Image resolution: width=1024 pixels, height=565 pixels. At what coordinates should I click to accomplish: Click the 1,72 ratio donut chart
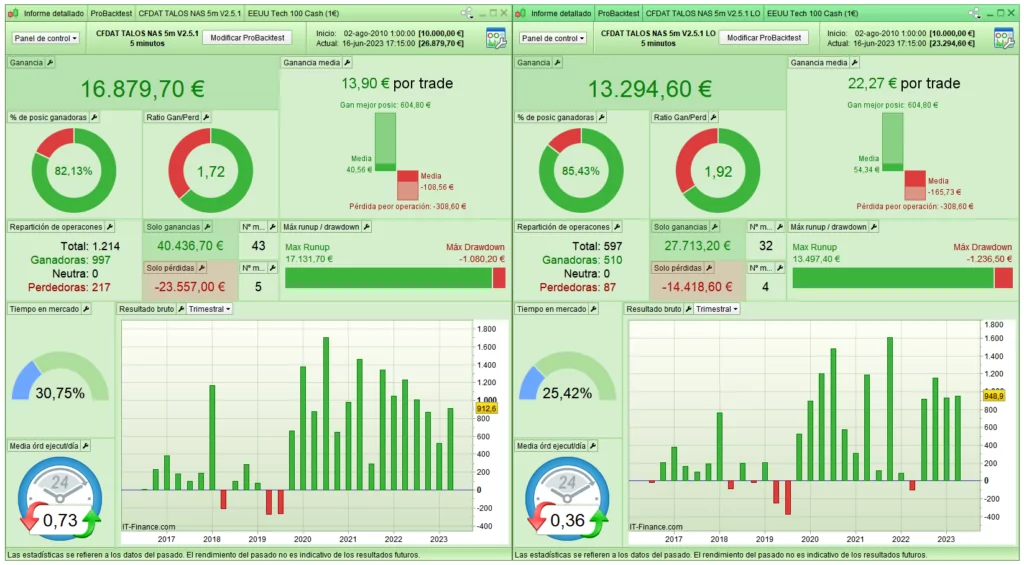pos(211,170)
